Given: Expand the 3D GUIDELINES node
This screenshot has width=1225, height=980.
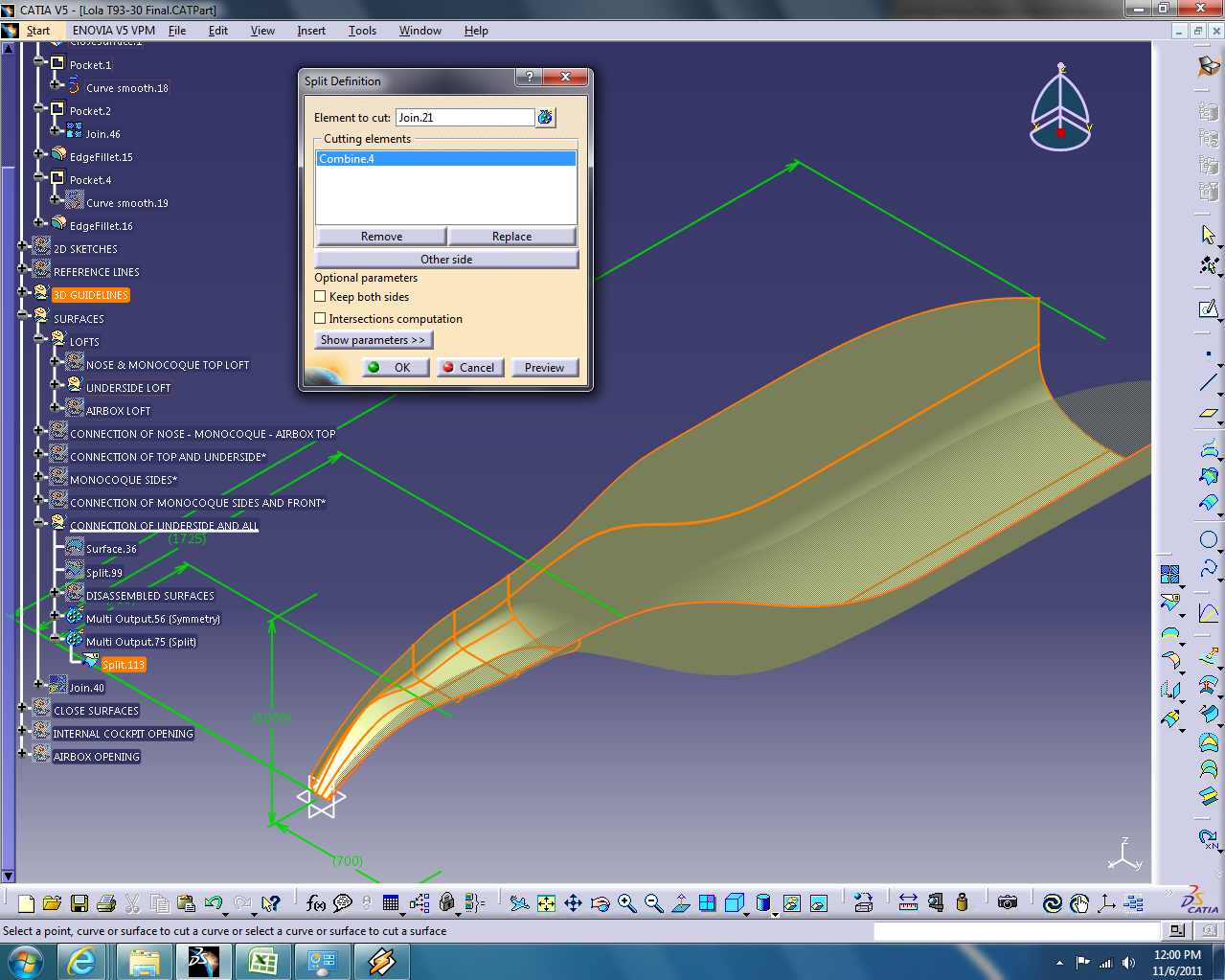Looking at the screenshot, I should [x=22, y=292].
